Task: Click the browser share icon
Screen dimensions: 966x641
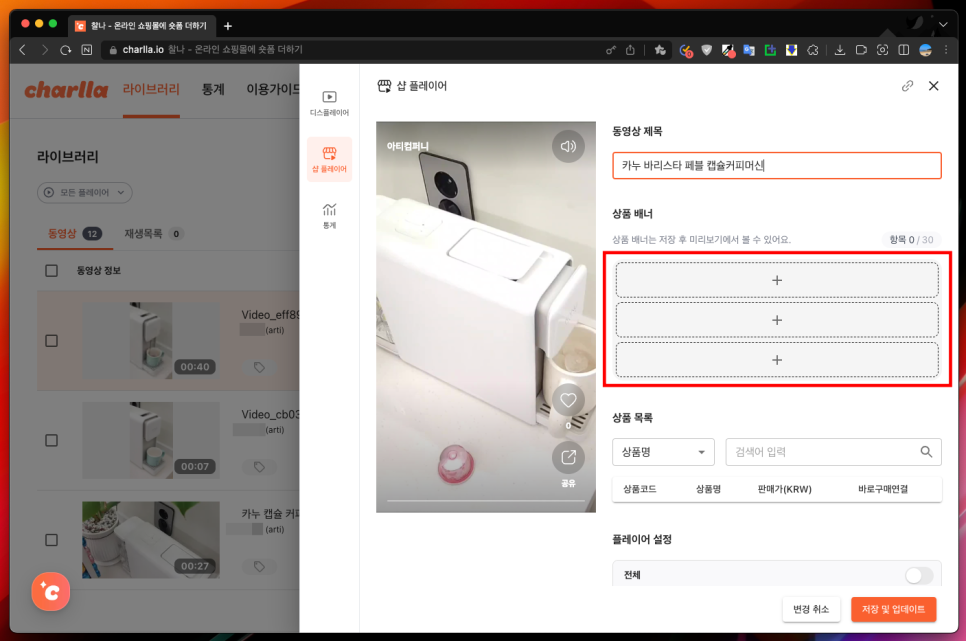Action: pyautogui.click(x=630, y=50)
